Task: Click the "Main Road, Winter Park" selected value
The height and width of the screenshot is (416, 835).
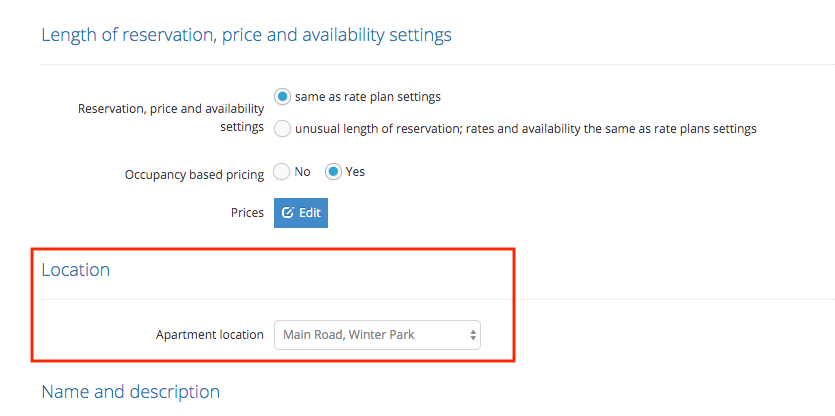Action: click(x=349, y=335)
